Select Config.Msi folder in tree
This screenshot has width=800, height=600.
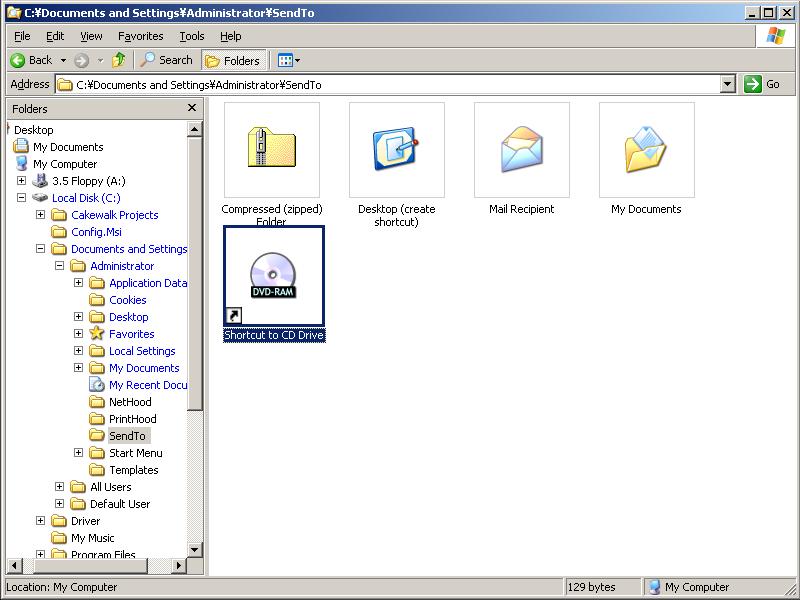[96, 232]
